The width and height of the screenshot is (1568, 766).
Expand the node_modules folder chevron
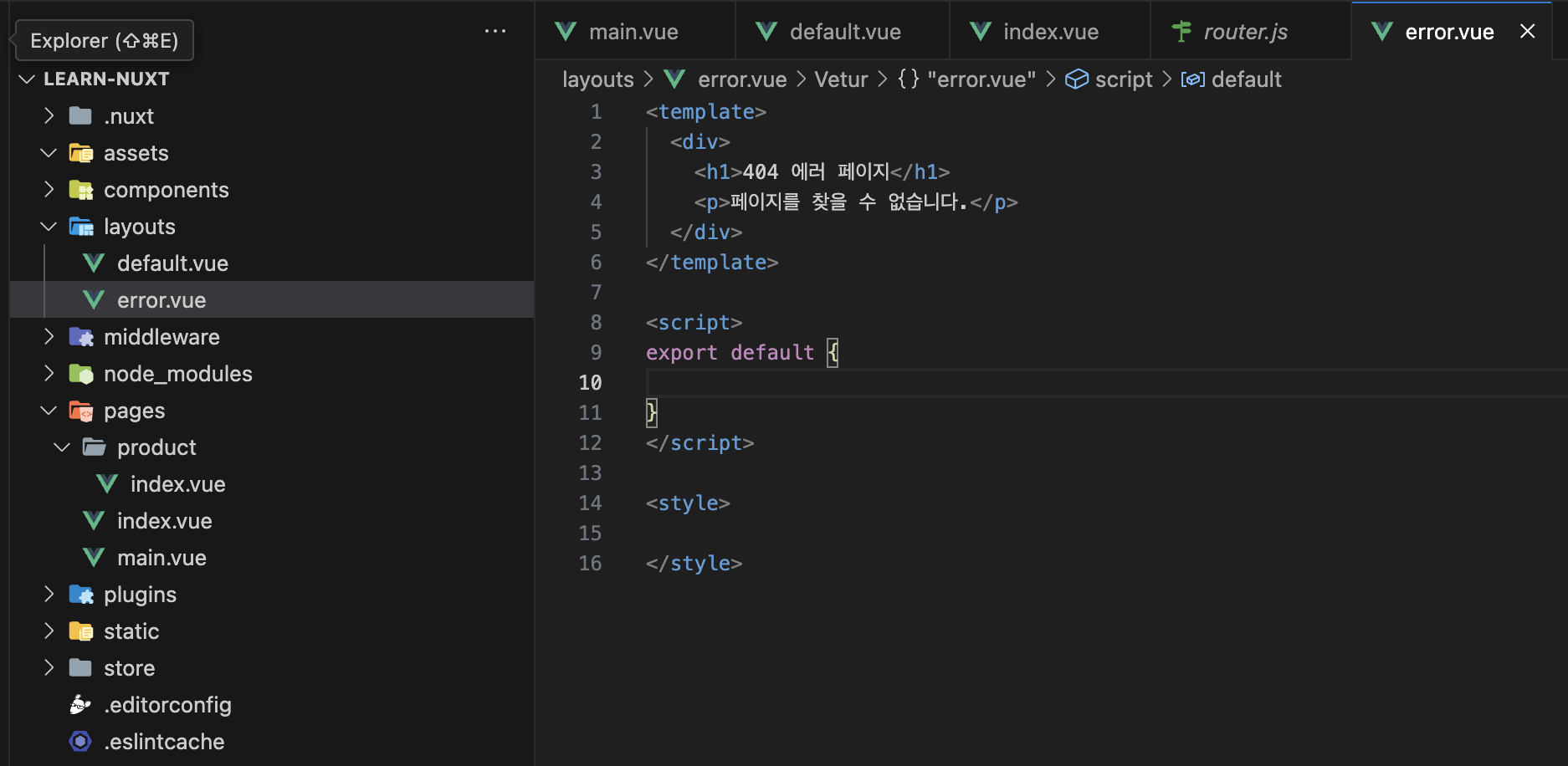(x=49, y=374)
